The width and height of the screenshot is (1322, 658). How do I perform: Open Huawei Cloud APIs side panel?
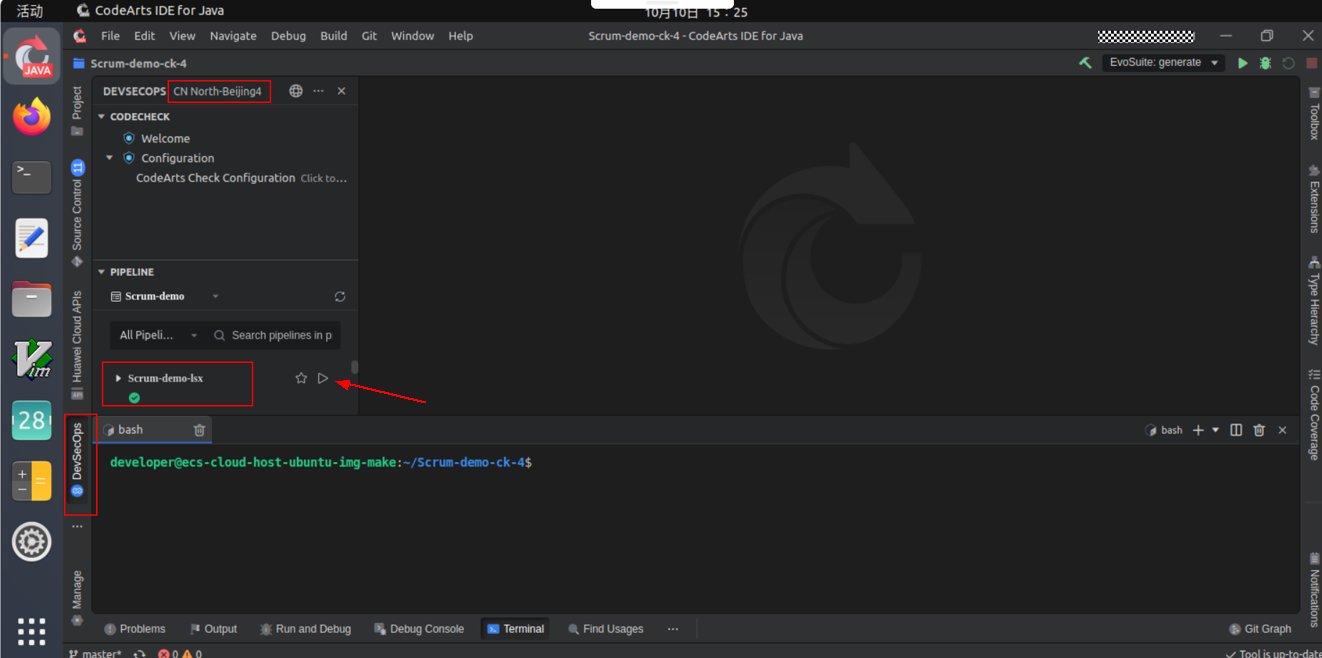pyautogui.click(x=77, y=345)
